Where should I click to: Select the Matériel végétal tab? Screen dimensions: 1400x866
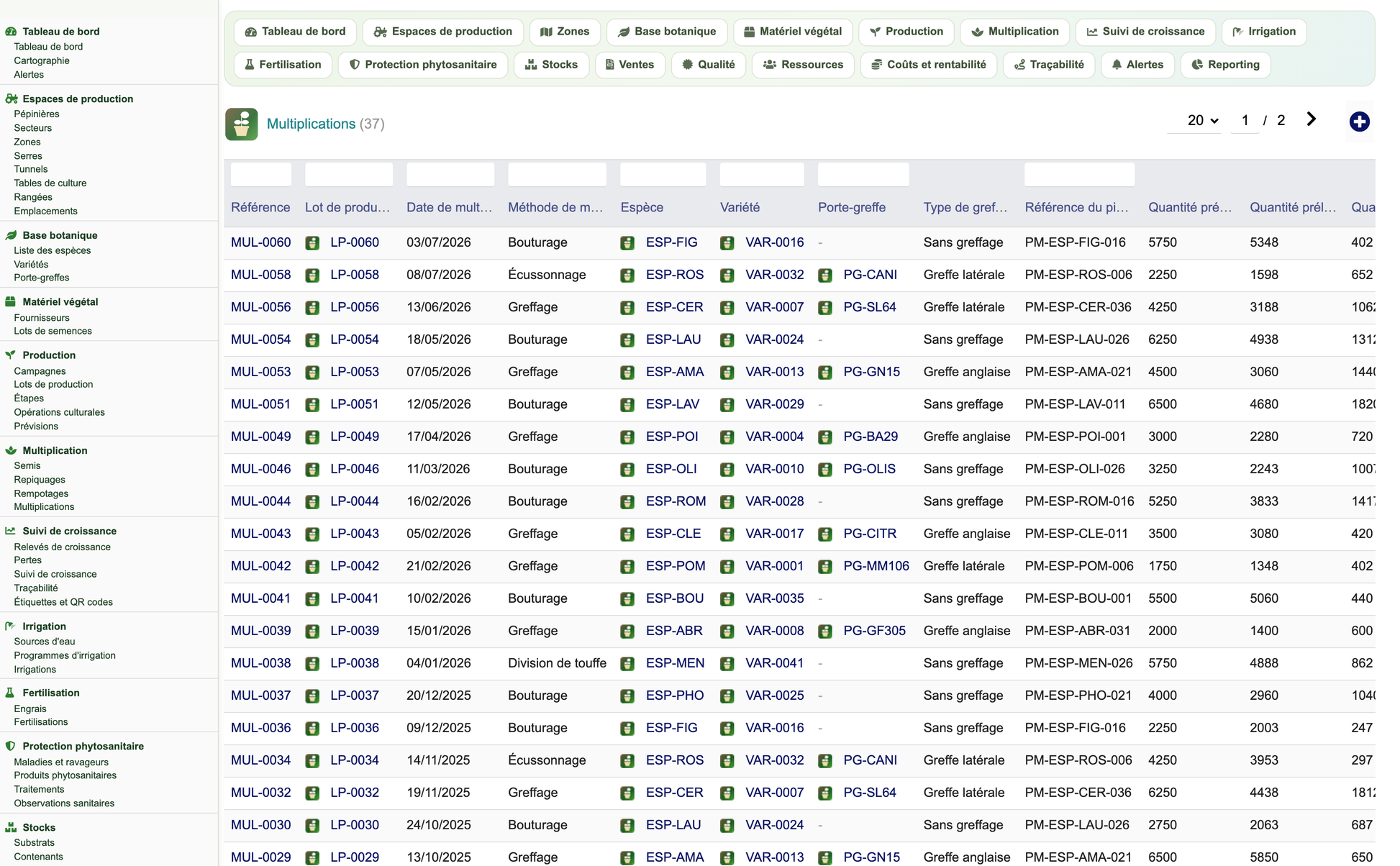pos(793,32)
